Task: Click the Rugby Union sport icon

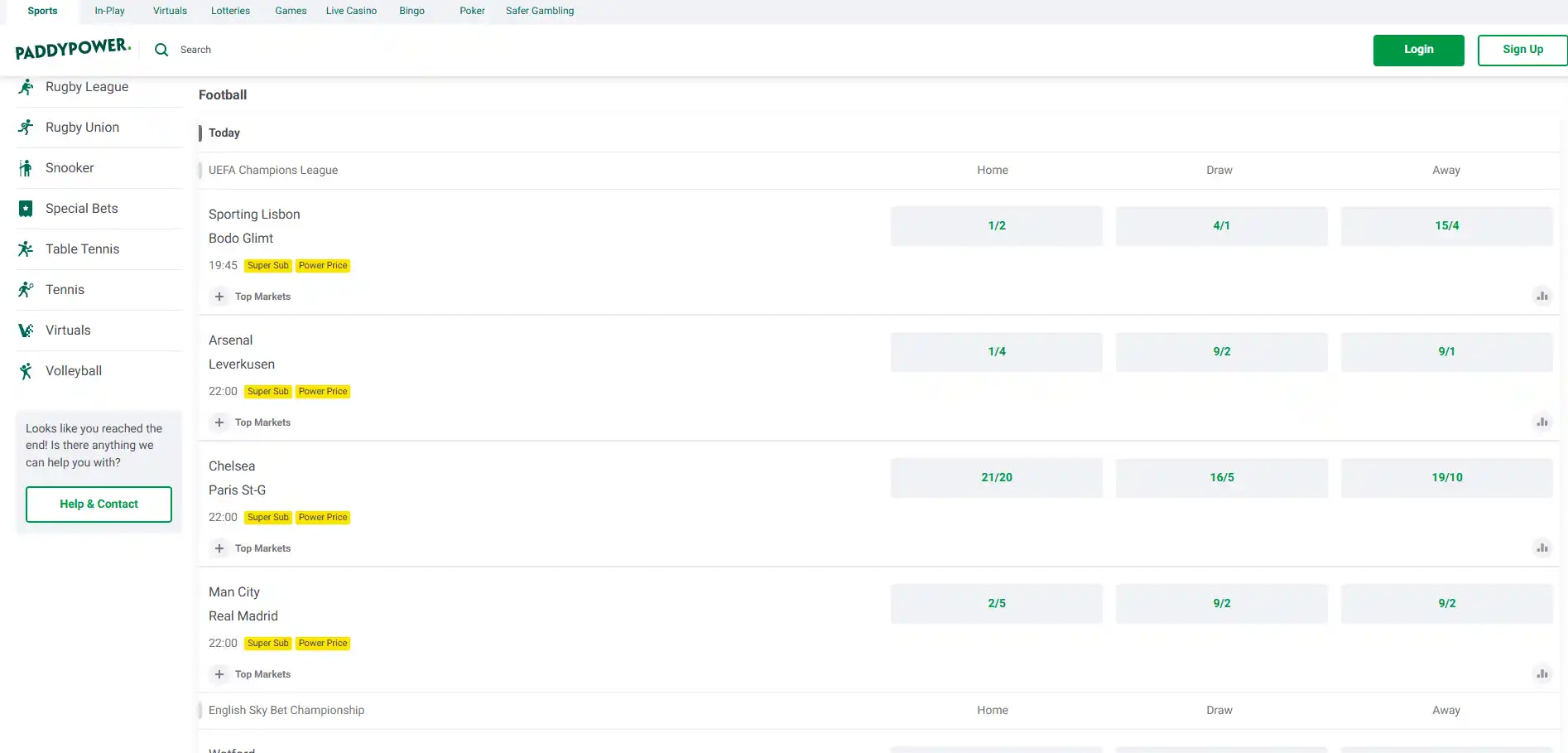Action: pyautogui.click(x=26, y=128)
